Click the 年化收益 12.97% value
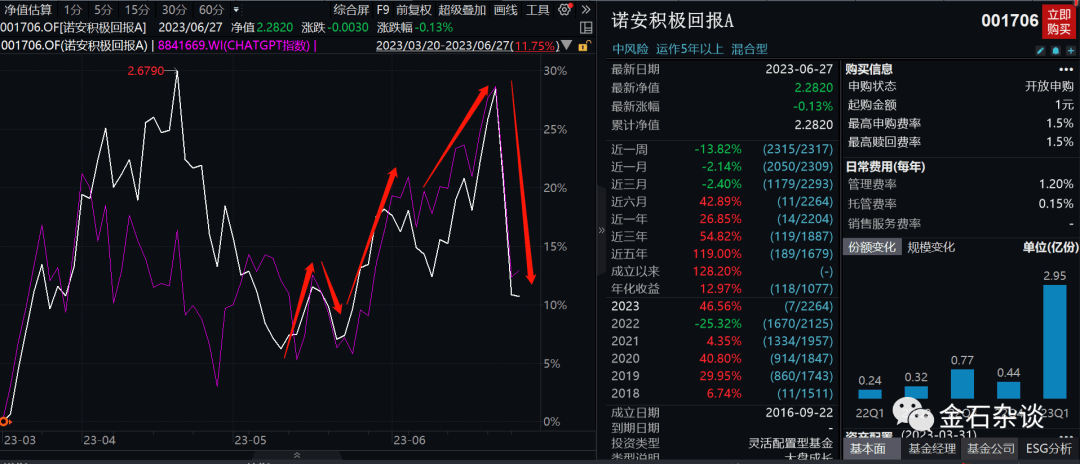This screenshot has width=1080, height=464. (722, 288)
